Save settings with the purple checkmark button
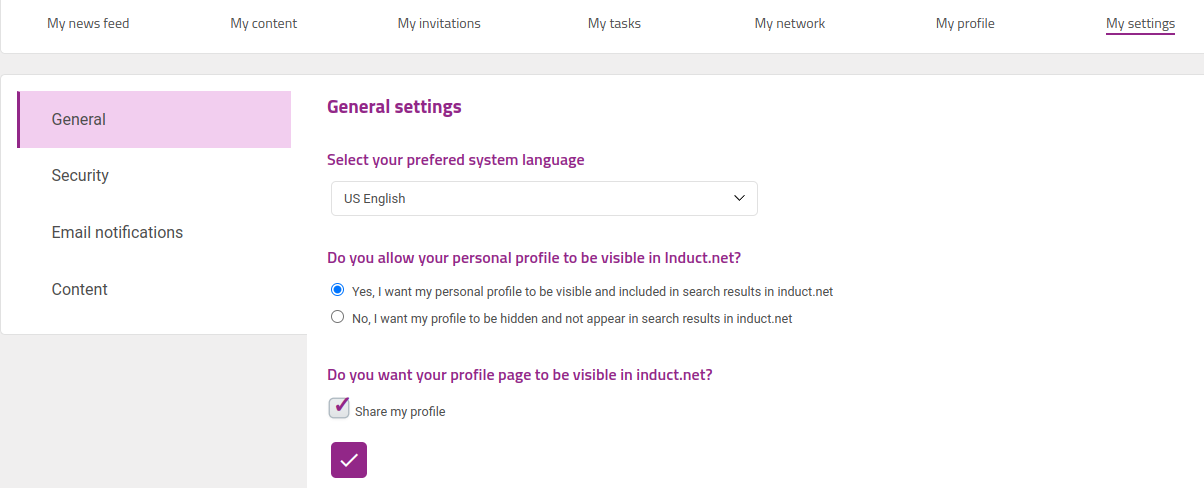Image resolution: width=1204 pixels, height=488 pixels. pyautogui.click(x=349, y=460)
